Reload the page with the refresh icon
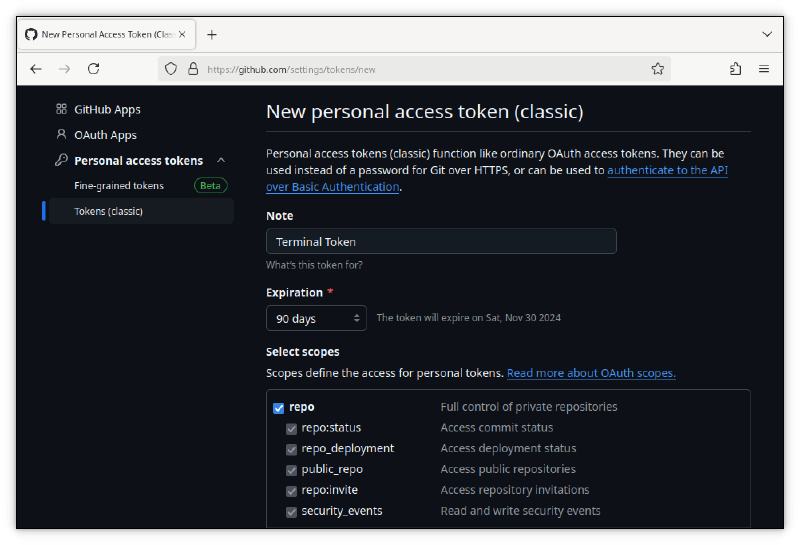This screenshot has width=800, height=545. (x=93, y=69)
